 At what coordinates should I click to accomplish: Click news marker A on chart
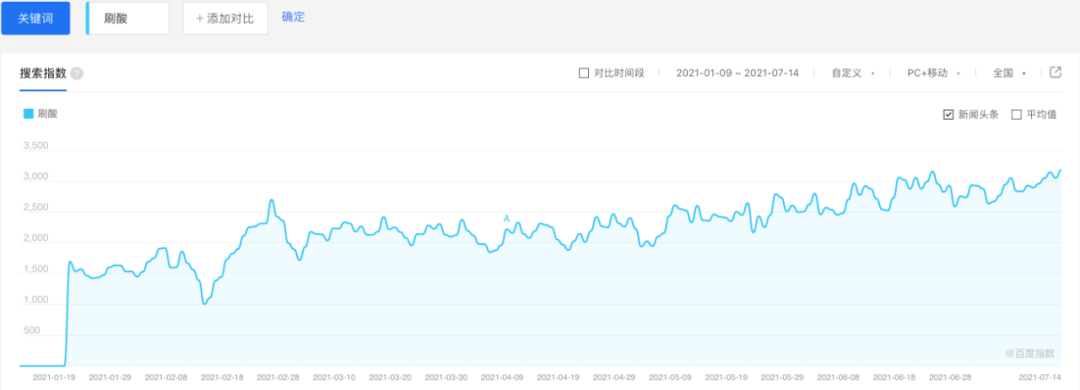[506, 219]
